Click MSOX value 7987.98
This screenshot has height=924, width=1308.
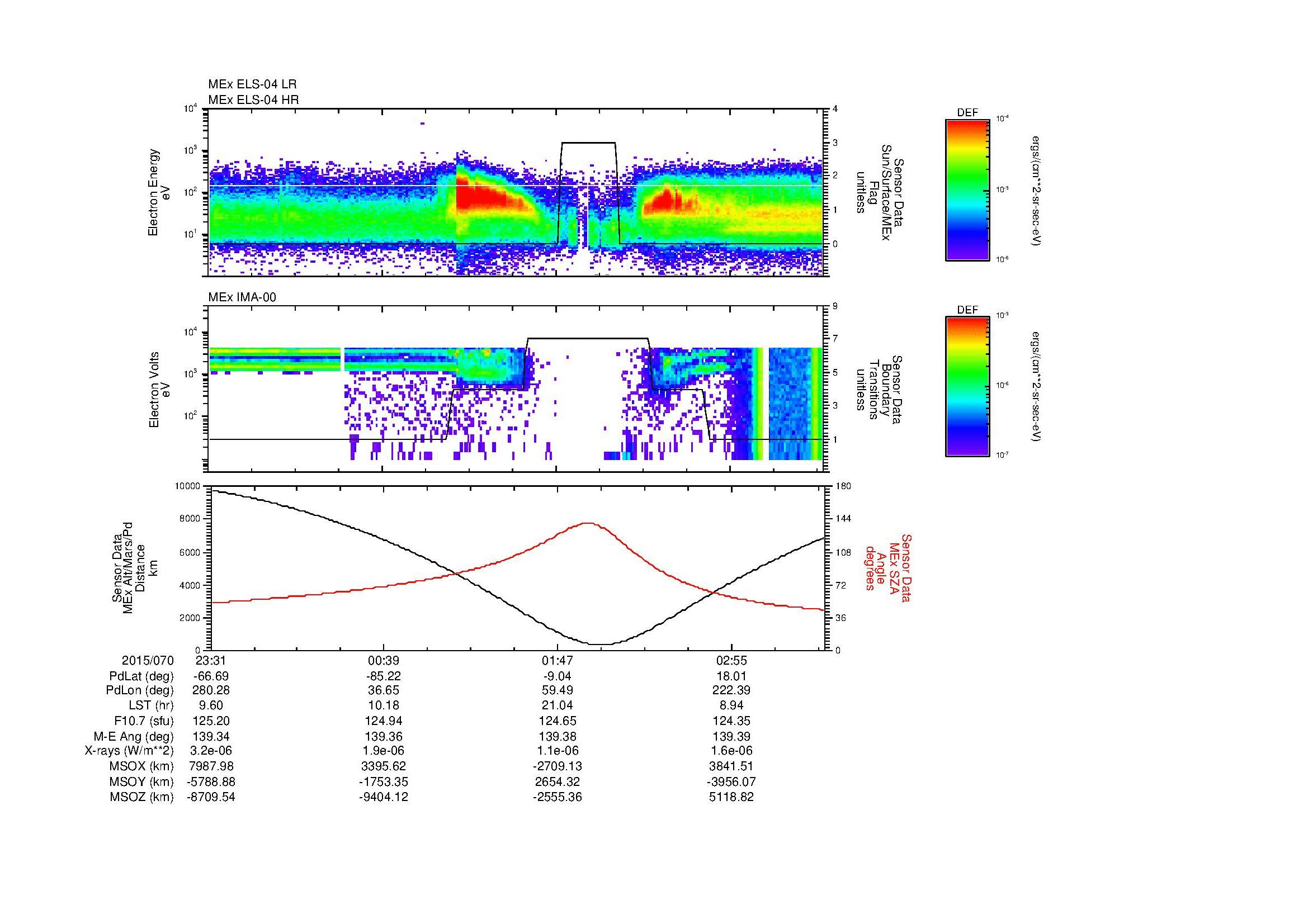[x=211, y=766]
